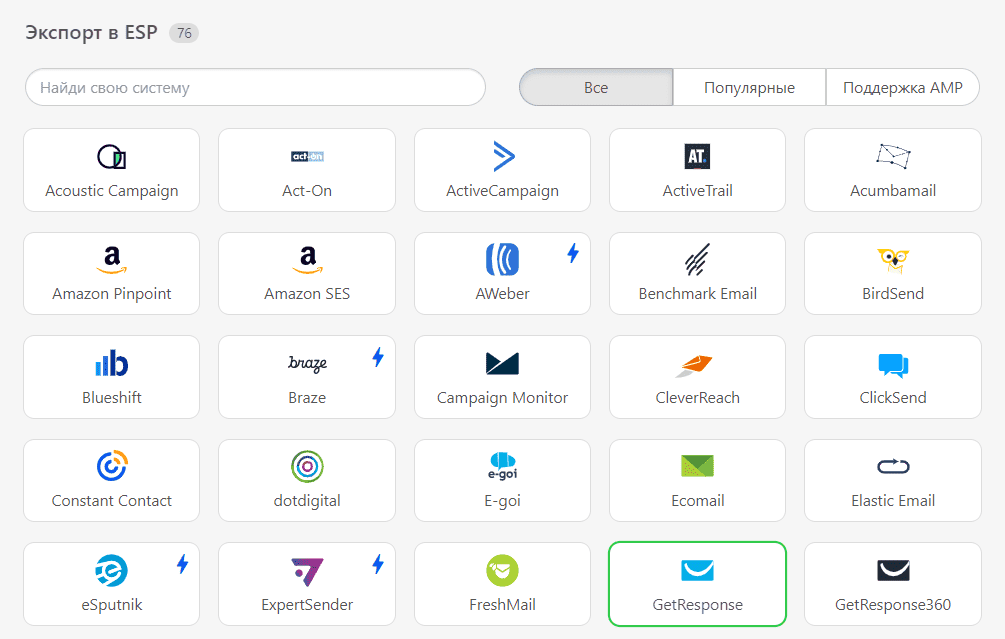Click the 76 count badge
Viewport: 1005px width, 639px height.
[x=184, y=33]
